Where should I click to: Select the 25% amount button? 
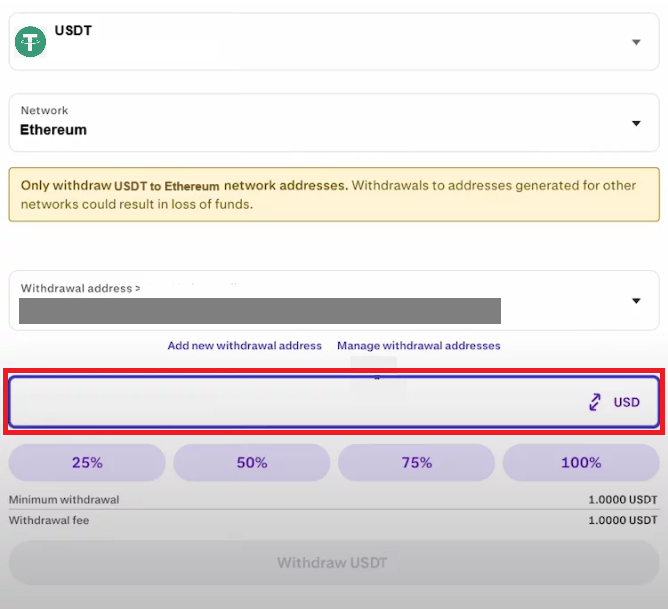[x=87, y=462]
